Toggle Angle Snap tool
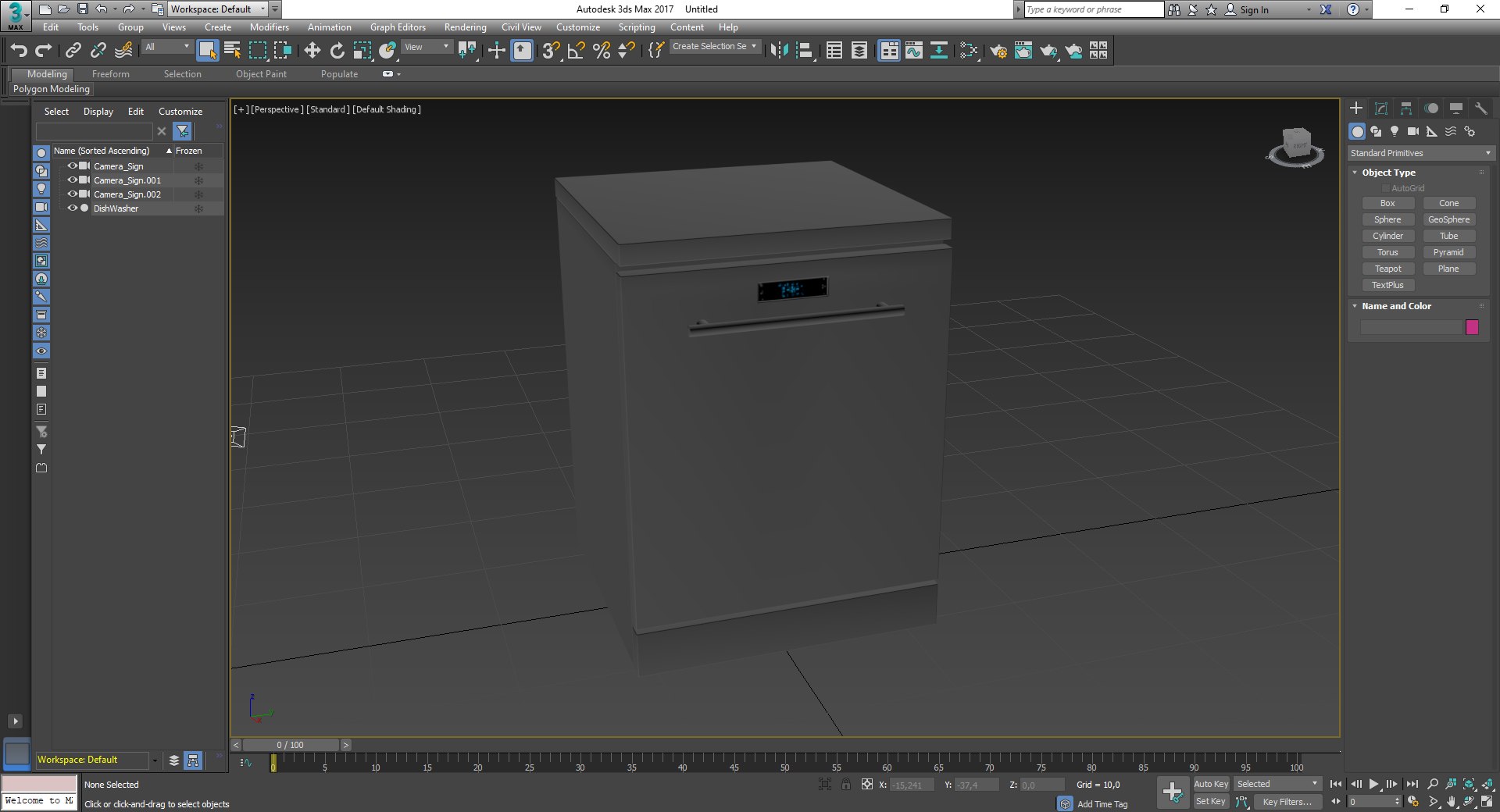1500x812 pixels. 576,51
